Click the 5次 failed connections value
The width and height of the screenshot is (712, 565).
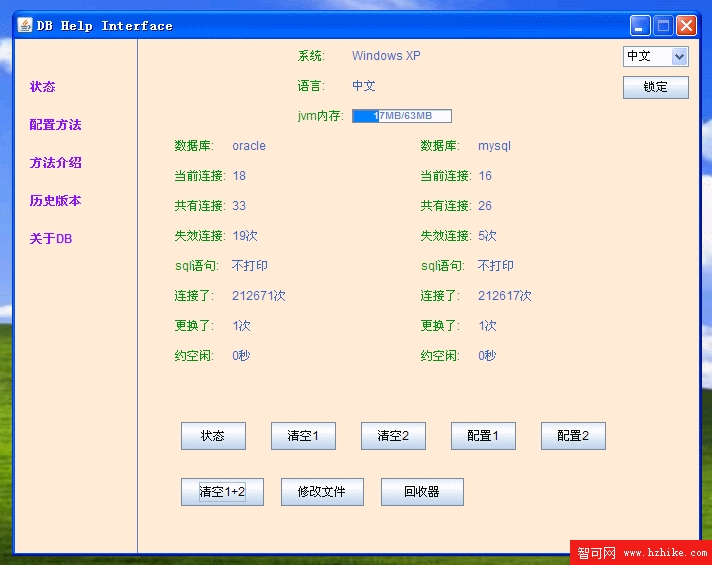click(487, 236)
